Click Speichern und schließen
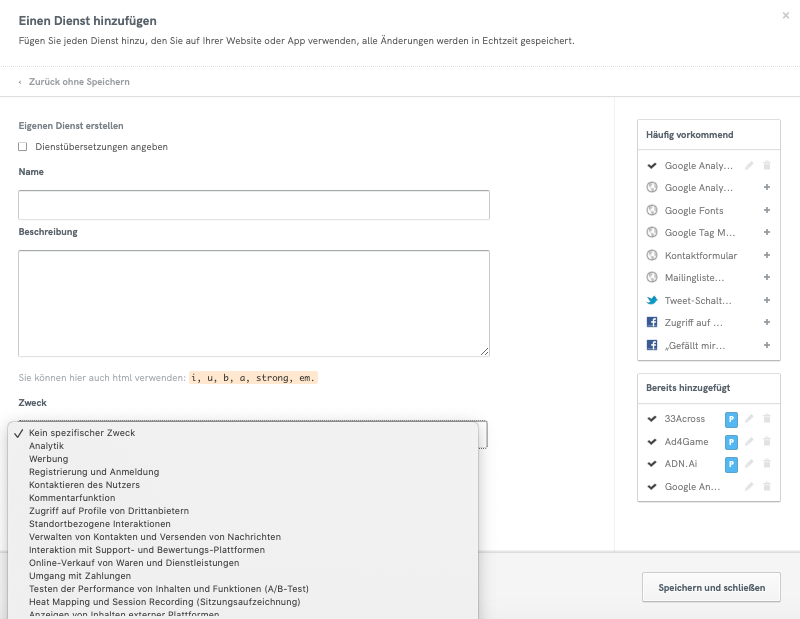The height and width of the screenshot is (619, 800). [x=711, y=587]
